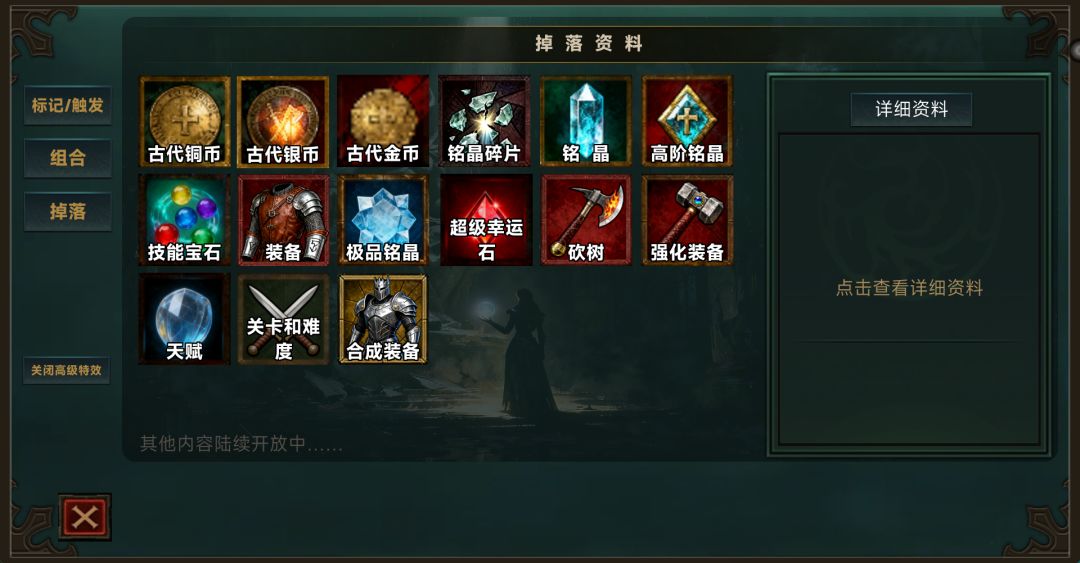
Task: Open 关卡和难度 crossed swords tile
Action: coord(283,319)
